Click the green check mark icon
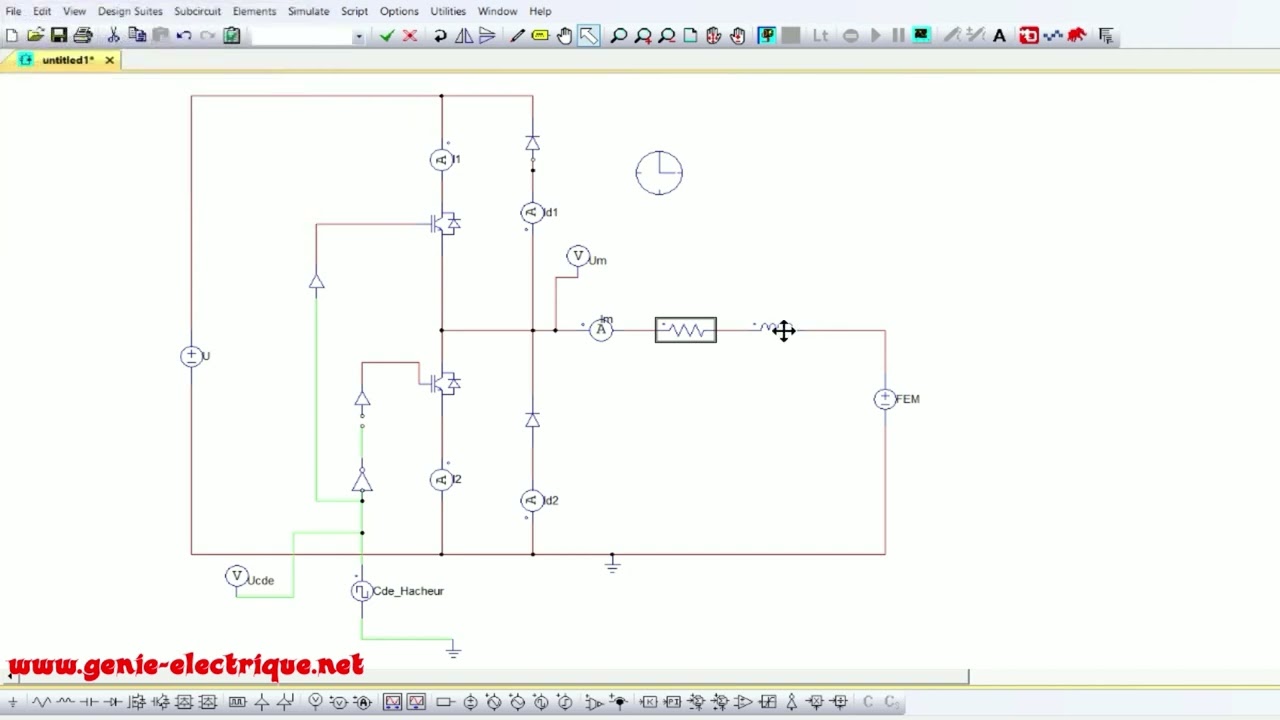 [x=387, y=36]
